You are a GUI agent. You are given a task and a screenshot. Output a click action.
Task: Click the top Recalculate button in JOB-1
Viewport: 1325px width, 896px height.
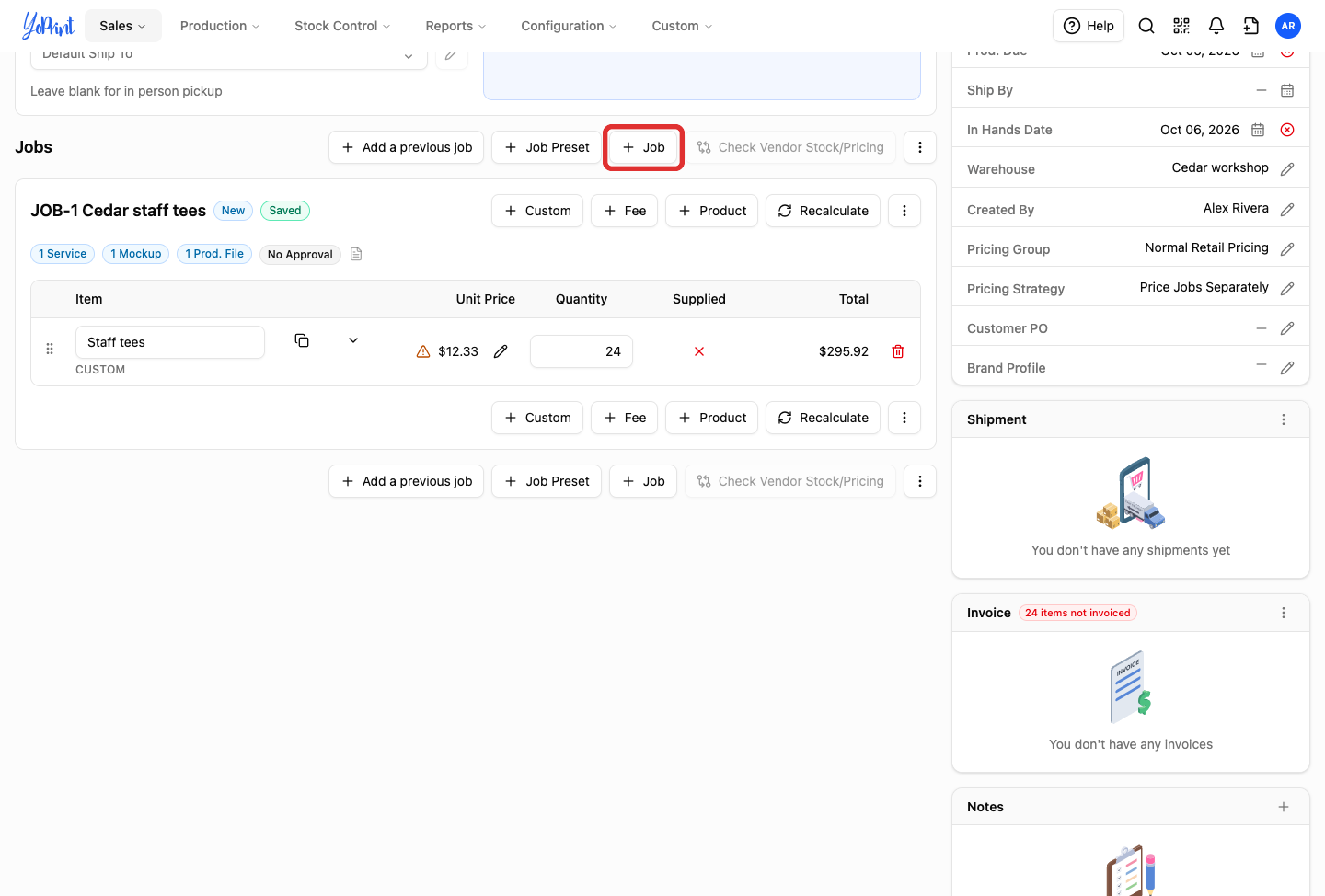click(x=823, y=211)
